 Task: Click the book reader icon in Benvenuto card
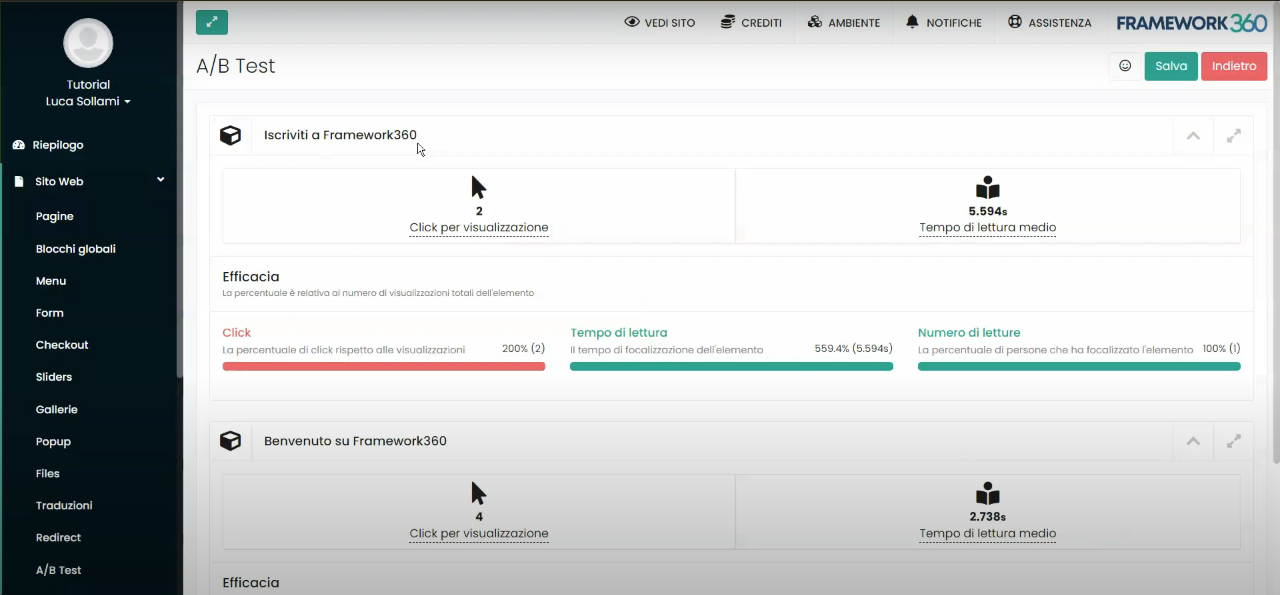click(x=988, y=494)
